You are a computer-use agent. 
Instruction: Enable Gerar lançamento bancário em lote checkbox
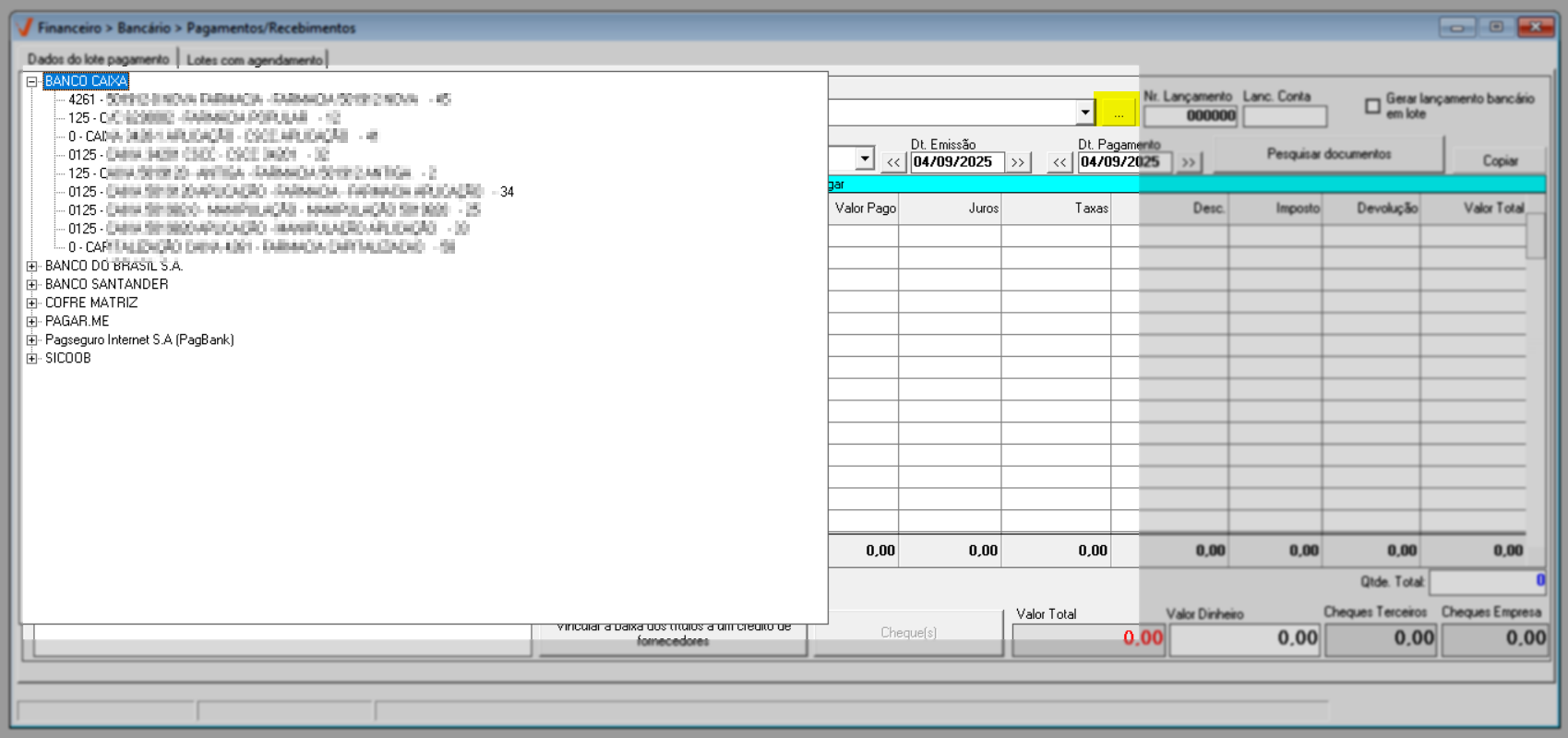click(1372, 106)
